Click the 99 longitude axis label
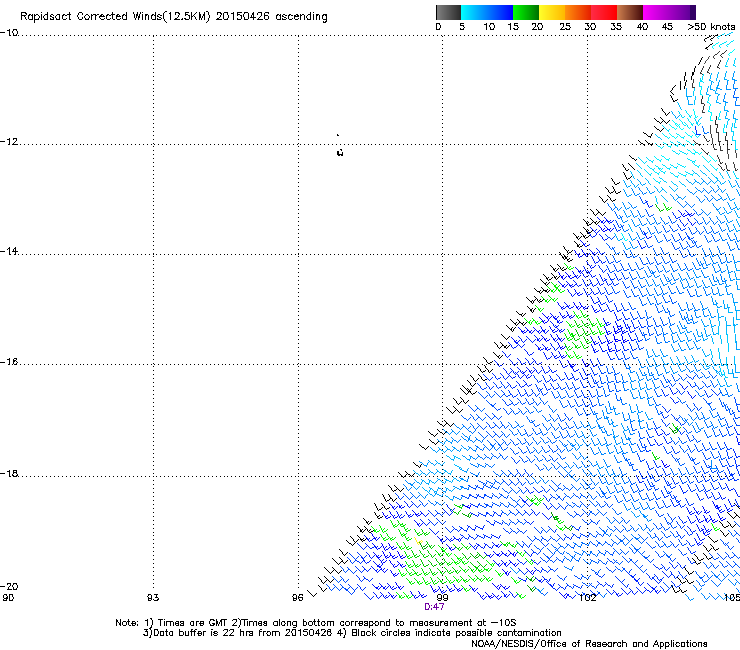 tap(442, 598)
